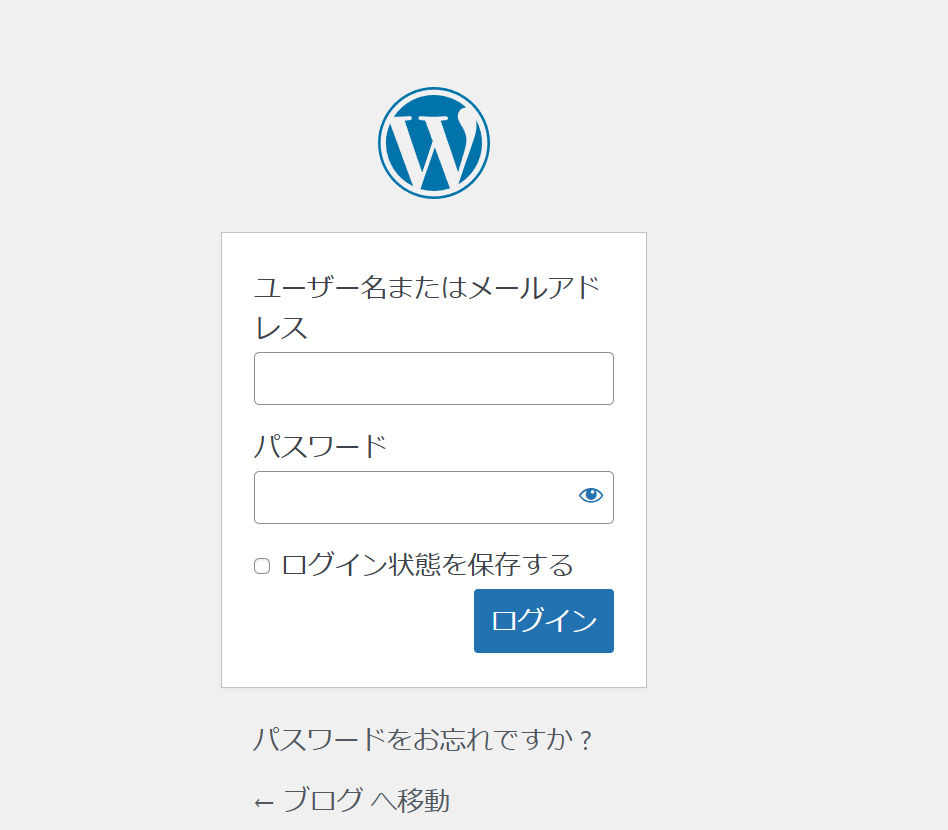Submit the form with the login button
The height and width of the screenshot is (830, 948).
point(543,621)
